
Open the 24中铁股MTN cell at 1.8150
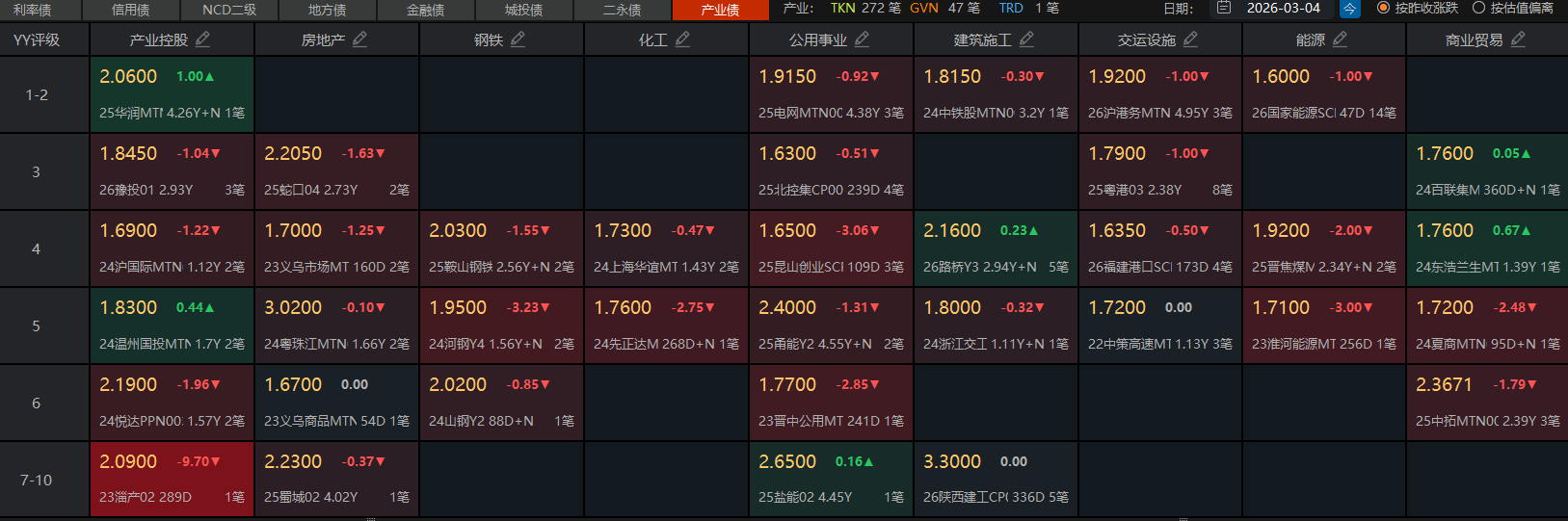(996, 94)
